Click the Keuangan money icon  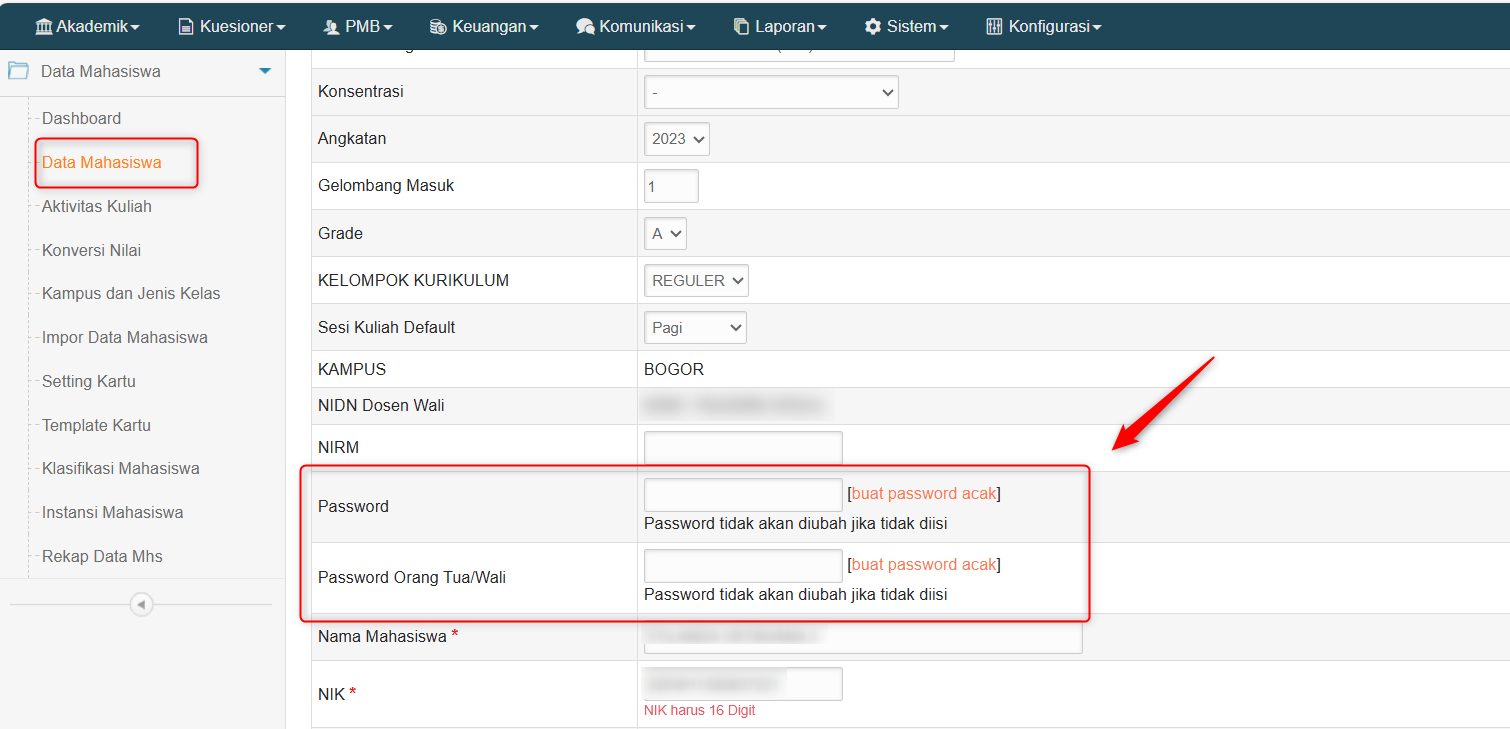pos(438,27)
